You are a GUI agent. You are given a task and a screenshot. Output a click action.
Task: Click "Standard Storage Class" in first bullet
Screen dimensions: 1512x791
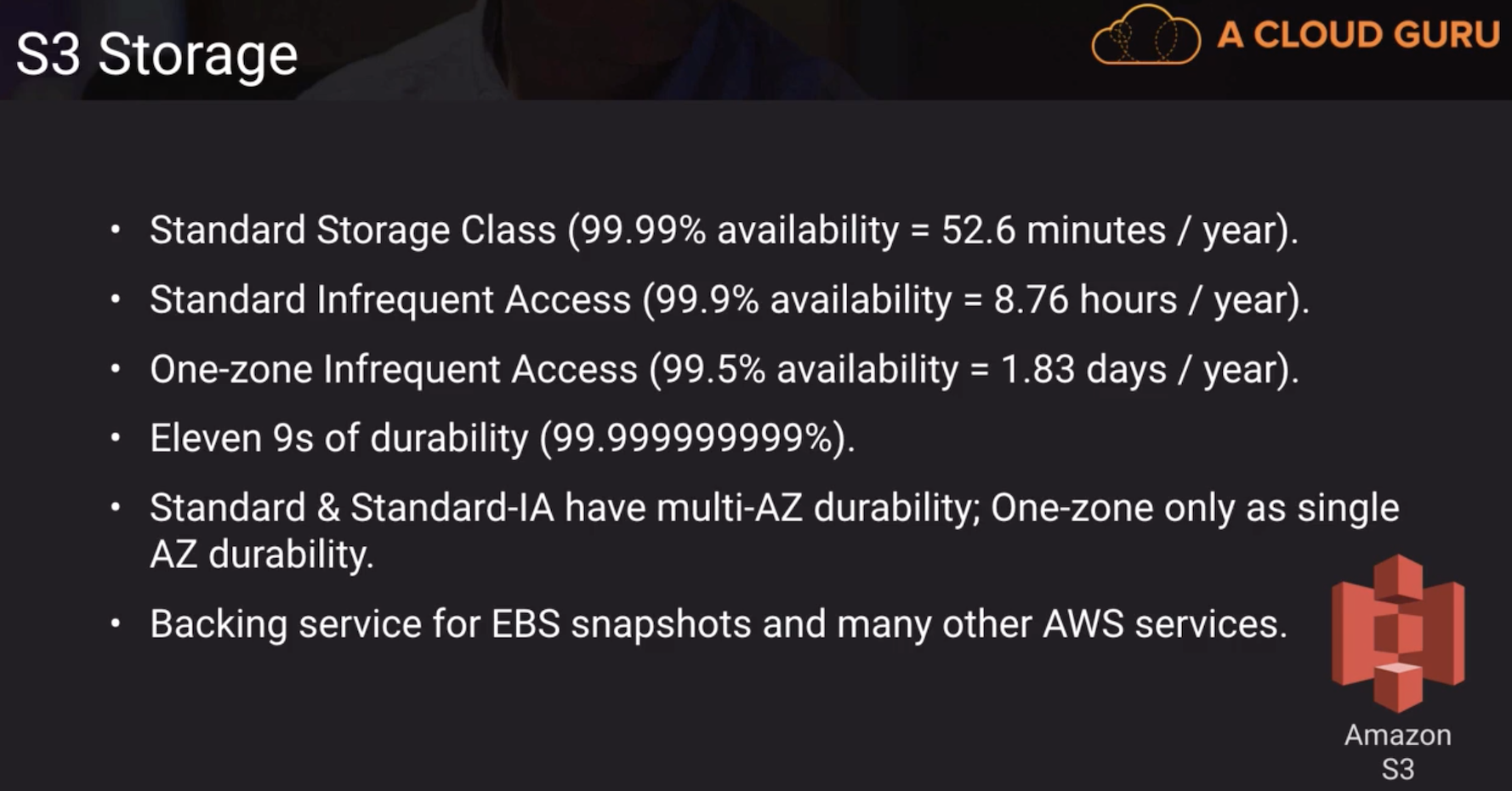tap(352, 230)
